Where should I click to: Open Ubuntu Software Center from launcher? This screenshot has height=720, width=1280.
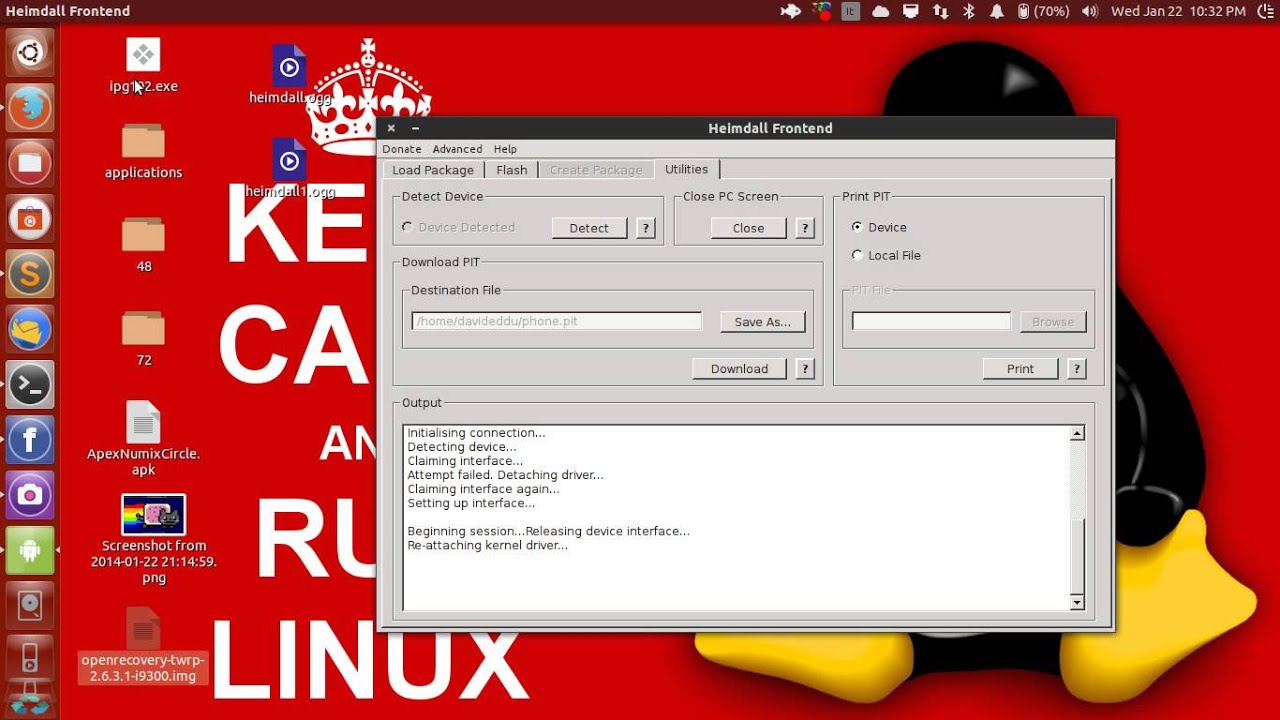(29, 218)
